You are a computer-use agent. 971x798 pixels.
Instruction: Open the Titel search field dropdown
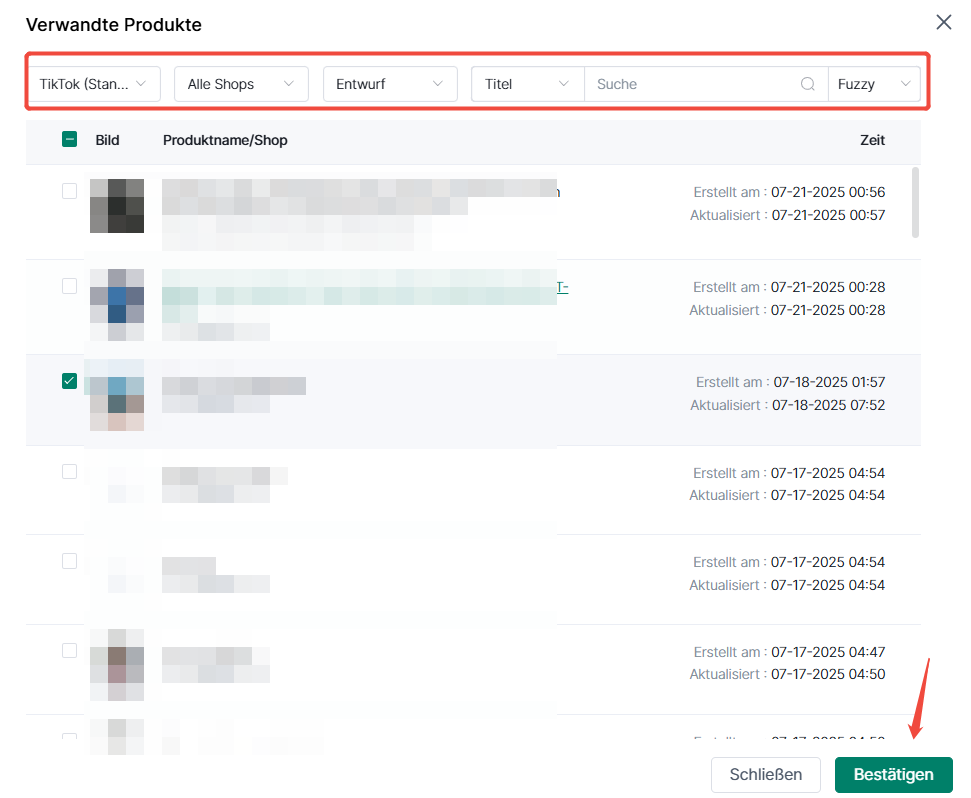[528, 84]
